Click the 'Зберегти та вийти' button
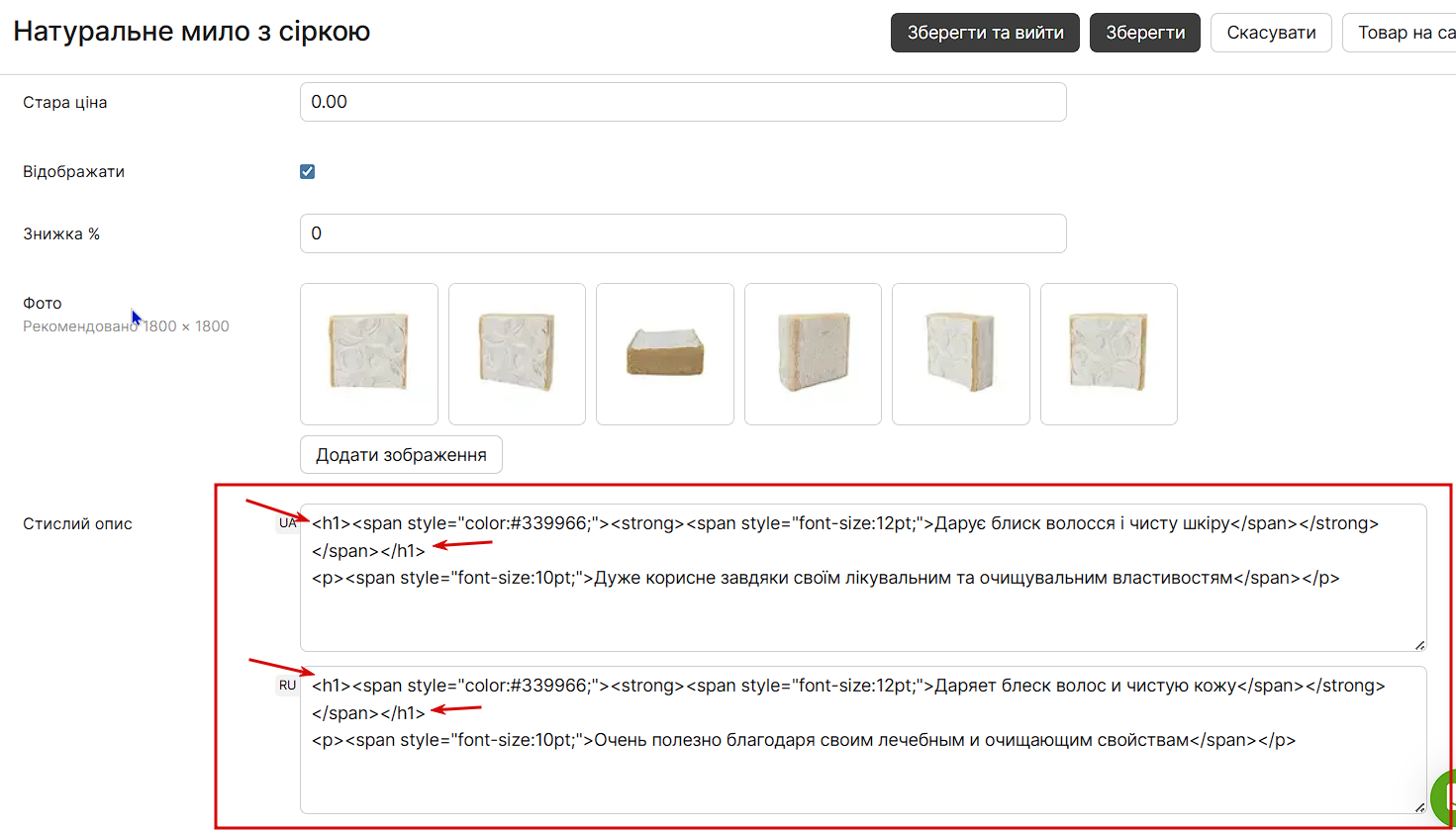The width and height of the screenshot is (1456, 830). point(985,33)
